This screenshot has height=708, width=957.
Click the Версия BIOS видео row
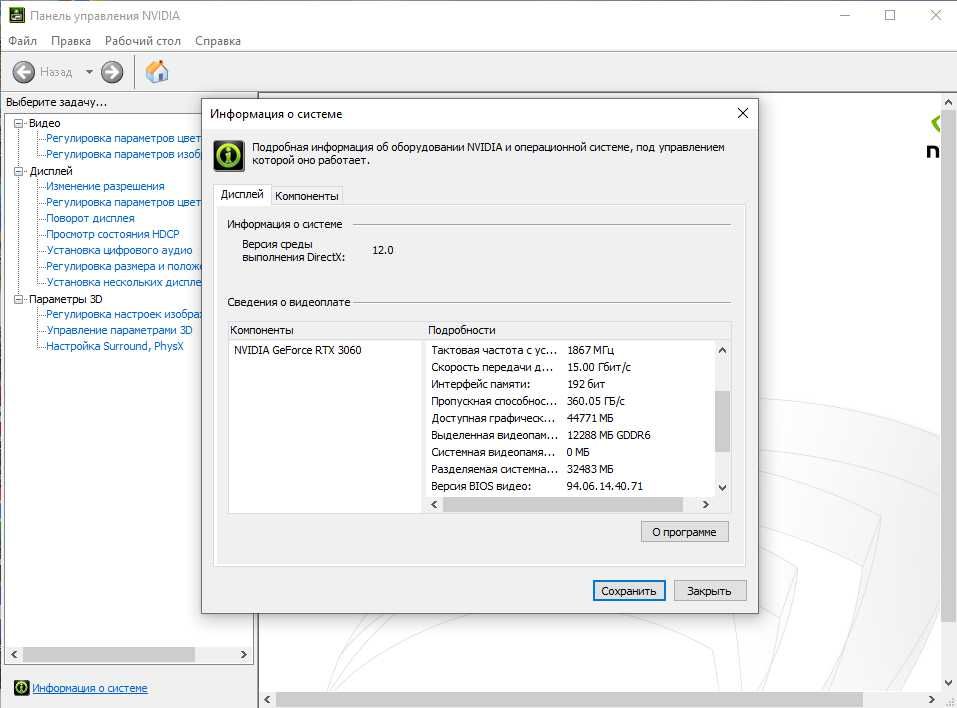pyautogui.click(x=571, y=486)
